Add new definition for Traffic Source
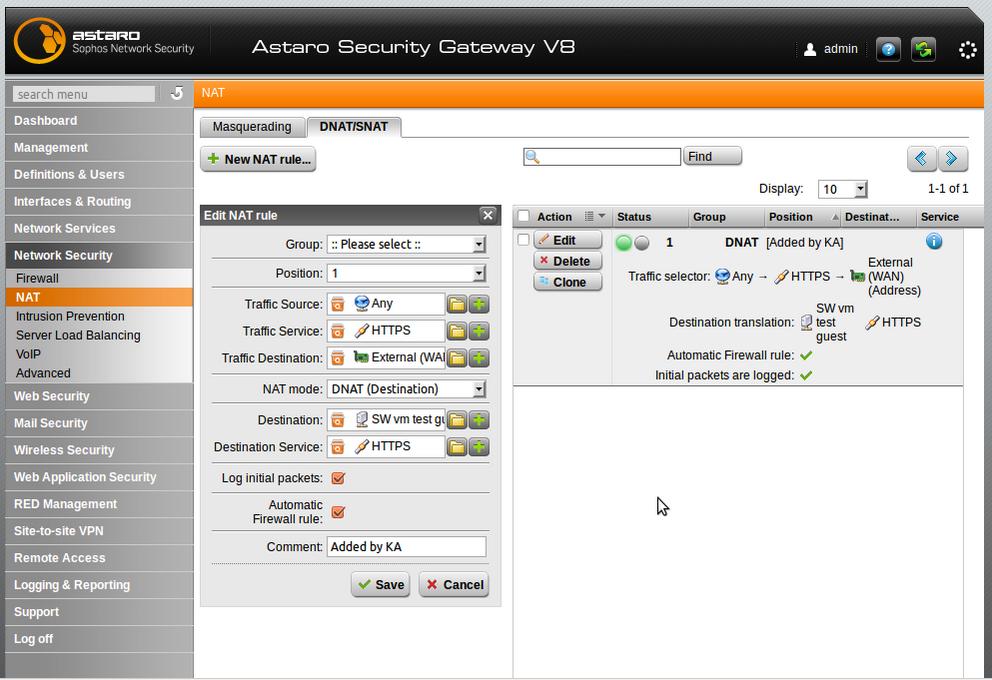 (x=479, y=304)
